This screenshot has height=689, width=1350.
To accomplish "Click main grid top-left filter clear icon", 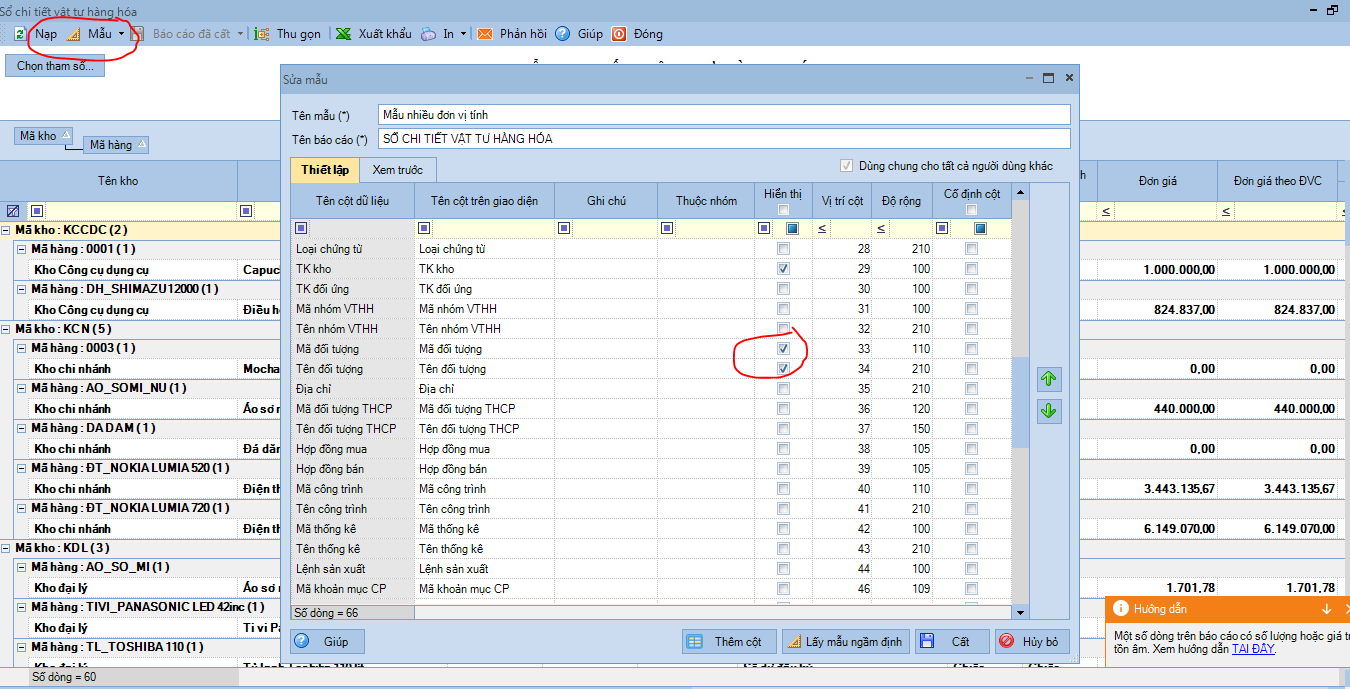I will point(13,211).
